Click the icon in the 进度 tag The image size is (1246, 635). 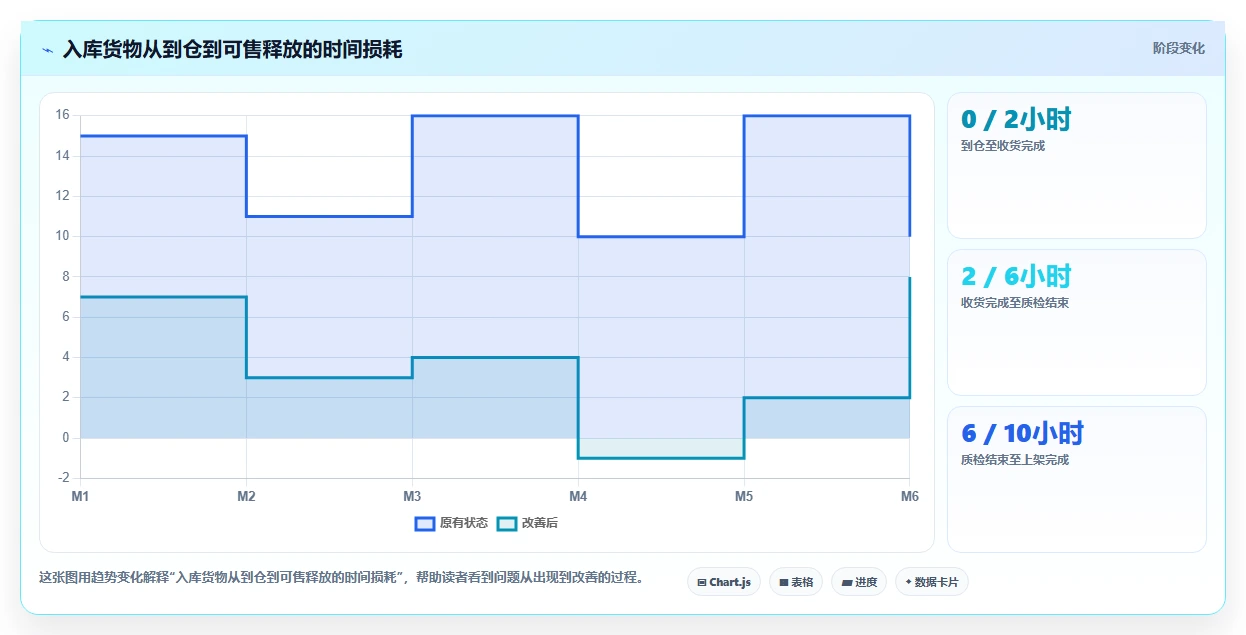(x=847, y=582)
